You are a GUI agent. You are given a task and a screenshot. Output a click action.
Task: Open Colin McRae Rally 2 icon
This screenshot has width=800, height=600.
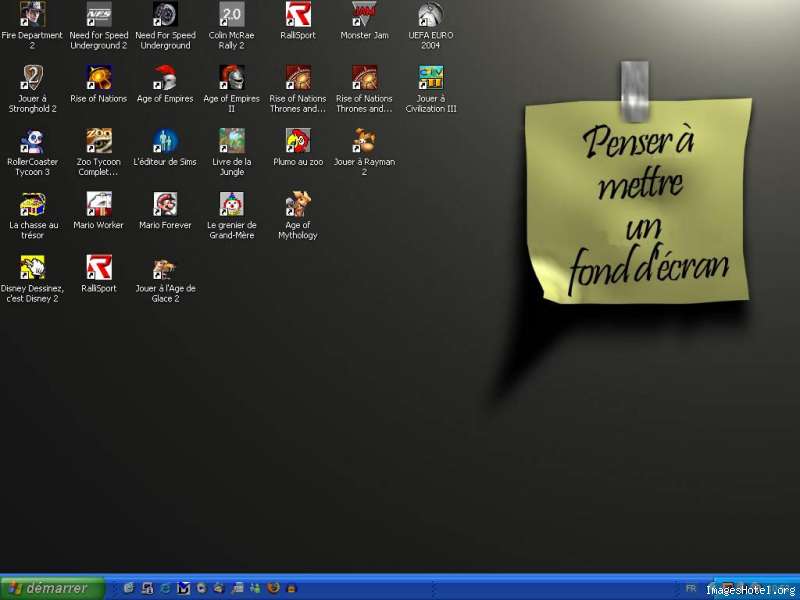pyautogui.click(x=231, y=15)
